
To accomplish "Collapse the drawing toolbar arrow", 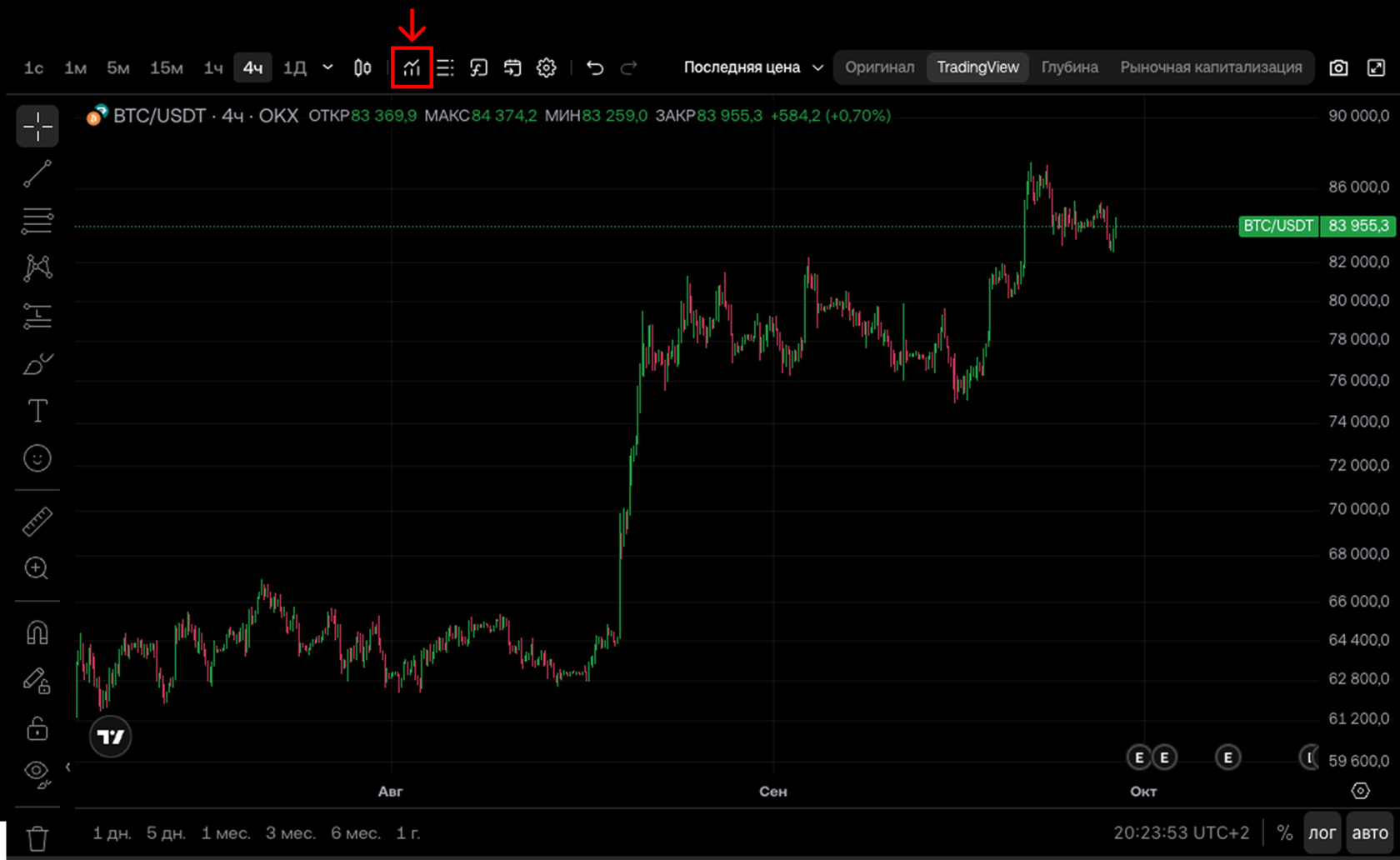I will pyautogui.click(x=67, y=767).
